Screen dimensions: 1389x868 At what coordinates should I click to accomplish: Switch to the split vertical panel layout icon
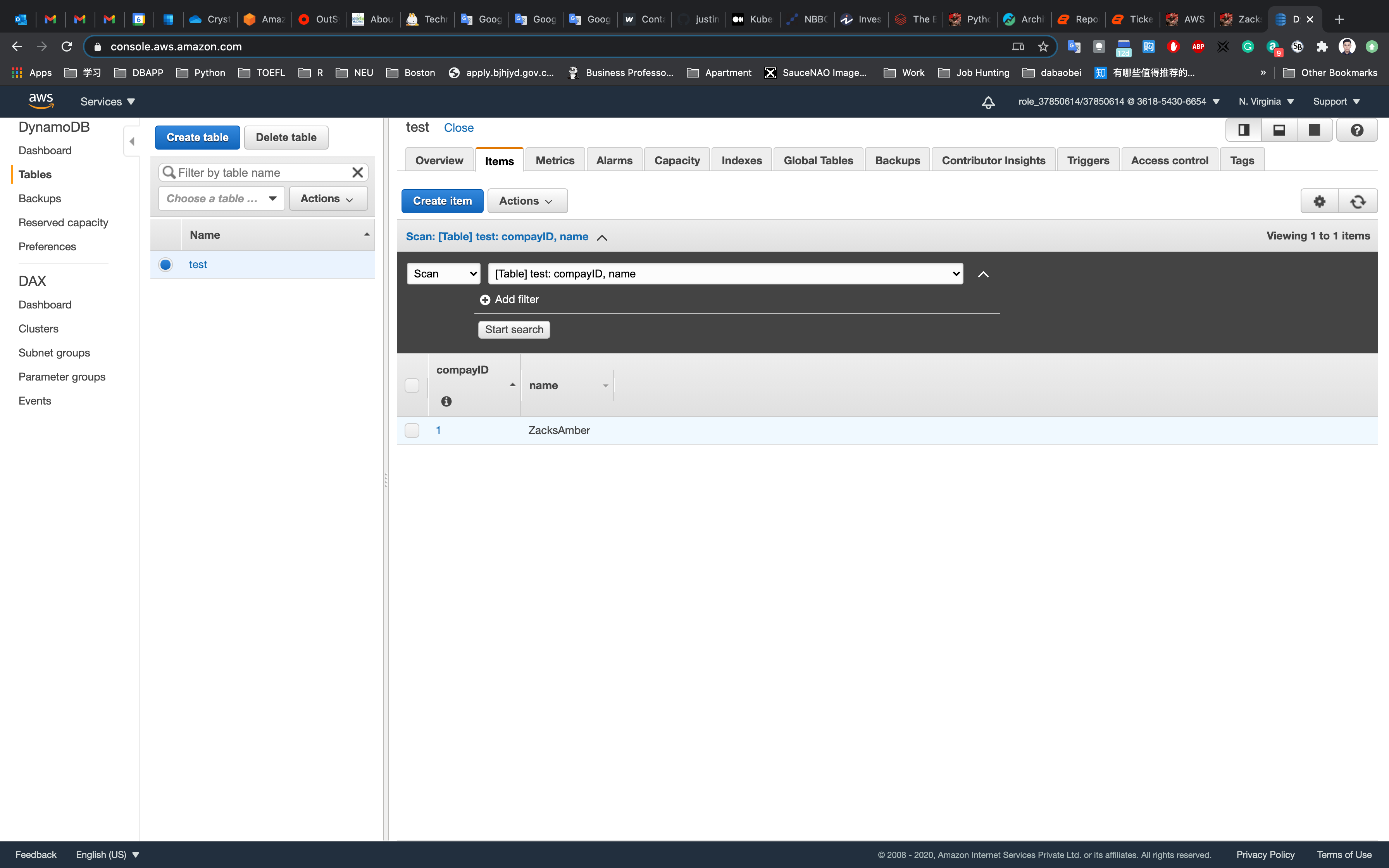pos(1243,130)
